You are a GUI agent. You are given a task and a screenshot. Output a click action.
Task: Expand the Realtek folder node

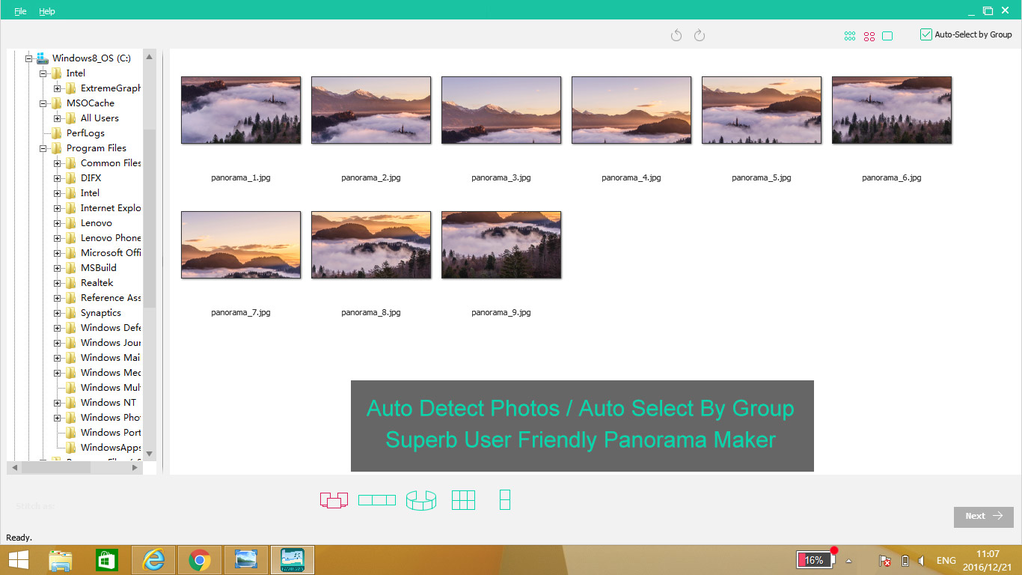(57, 283)
